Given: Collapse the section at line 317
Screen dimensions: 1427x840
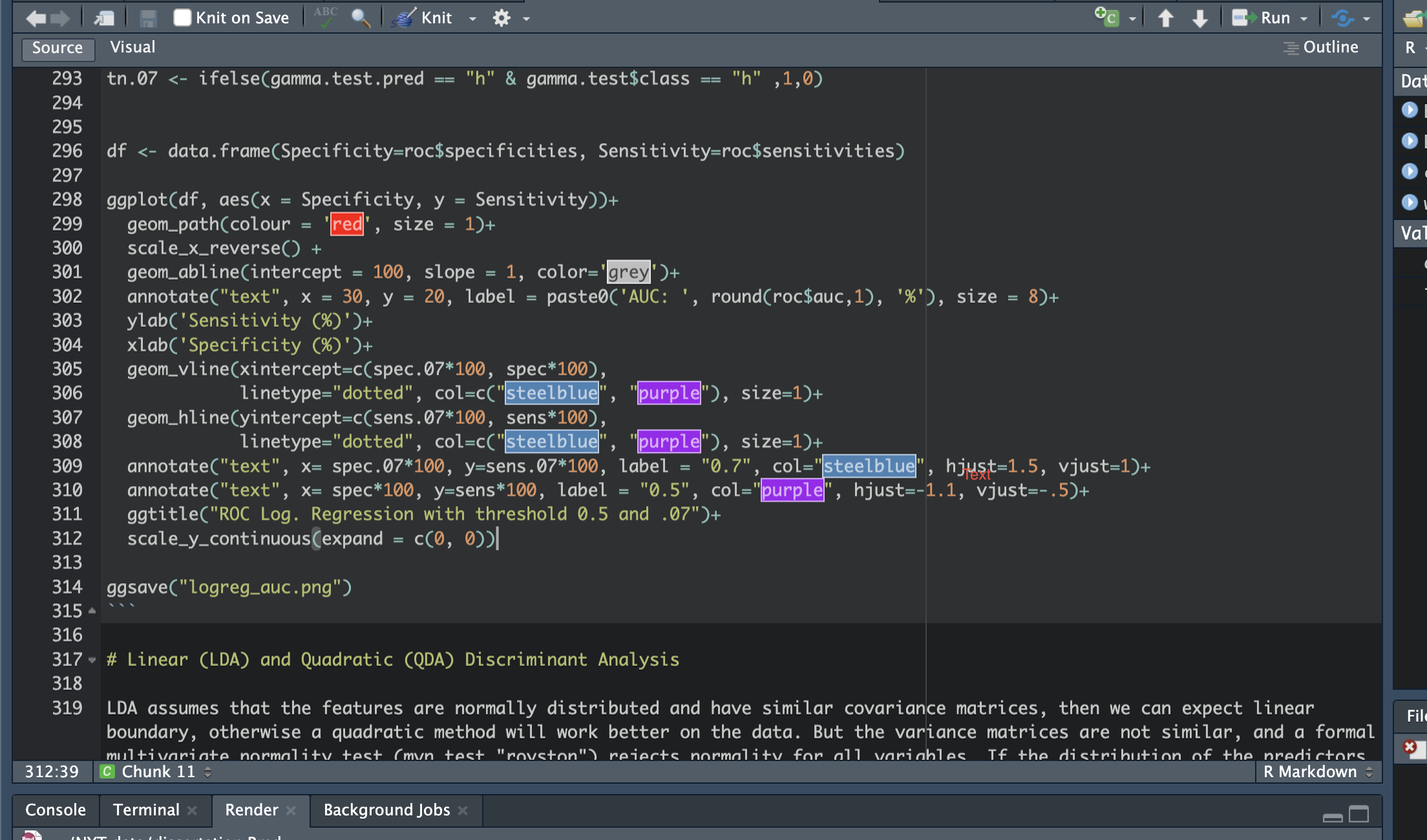Looking at the screenshot, I should coord(92,660).
